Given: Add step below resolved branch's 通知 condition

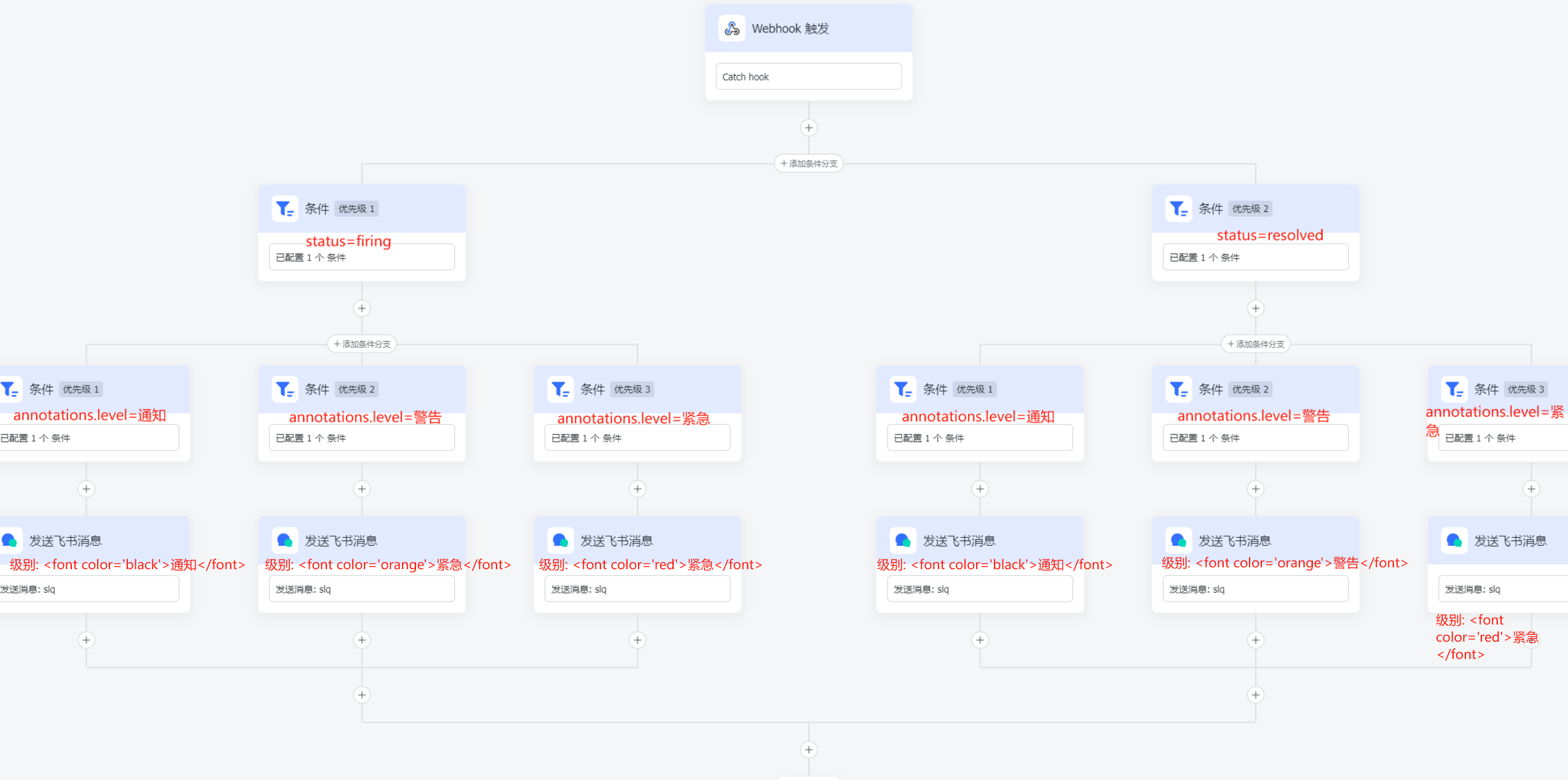Looking at the screenshot, I should [980, 489].
